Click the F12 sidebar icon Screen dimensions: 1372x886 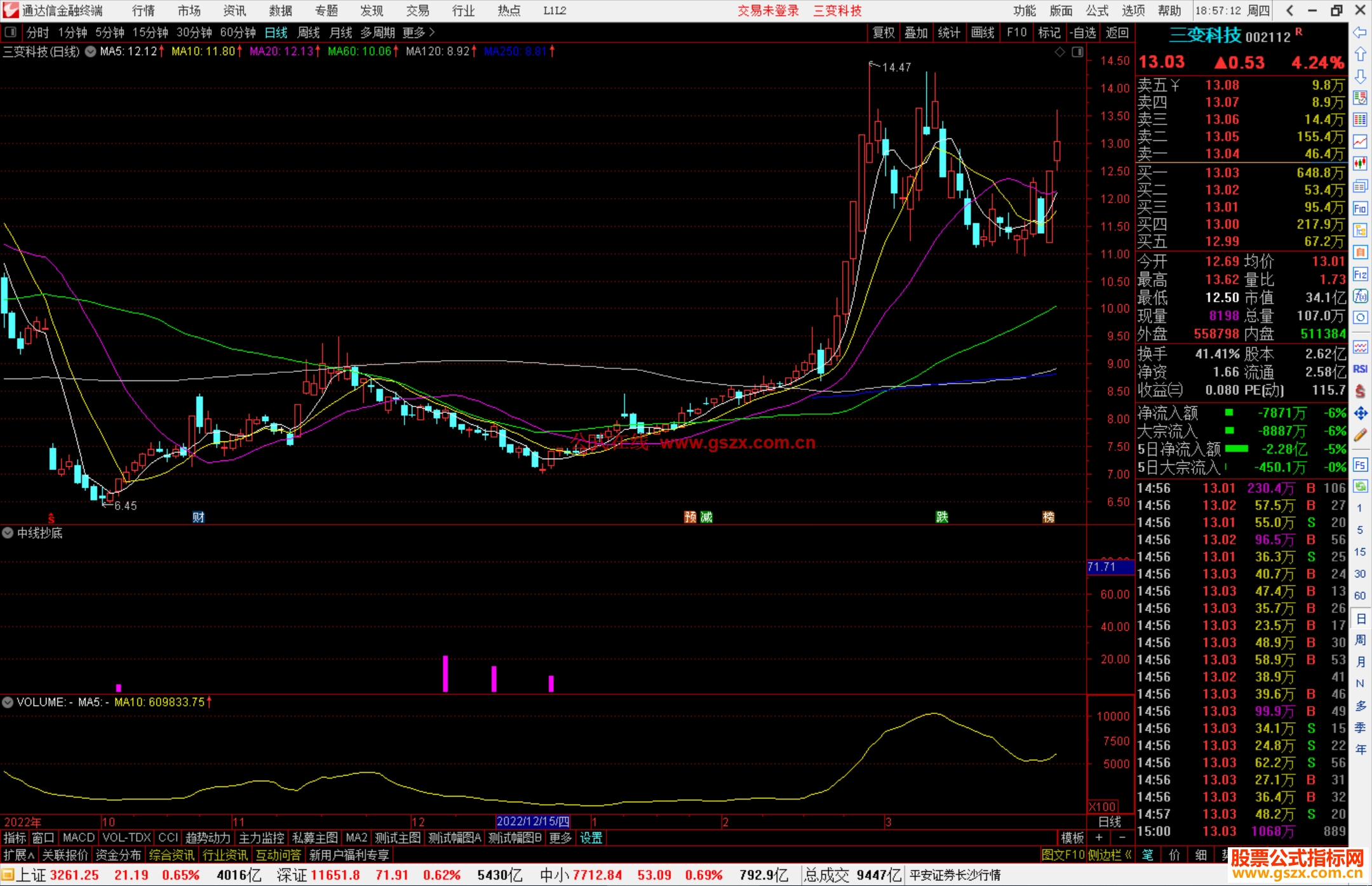point(1360,274)
